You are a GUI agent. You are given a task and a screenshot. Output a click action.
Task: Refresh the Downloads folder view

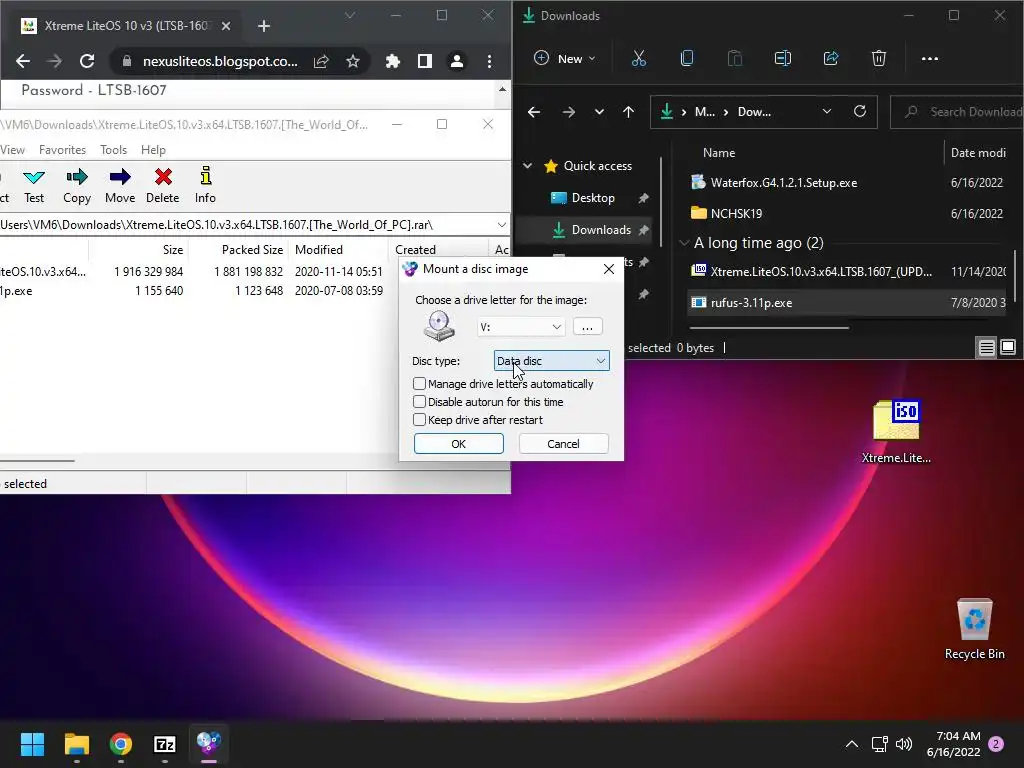tap(859, 112)
